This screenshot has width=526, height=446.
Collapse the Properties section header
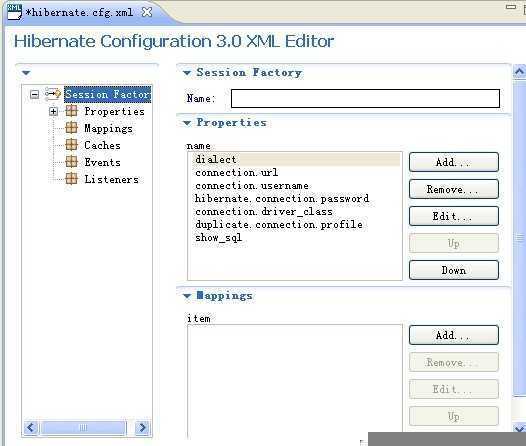(x=187, y=123)
